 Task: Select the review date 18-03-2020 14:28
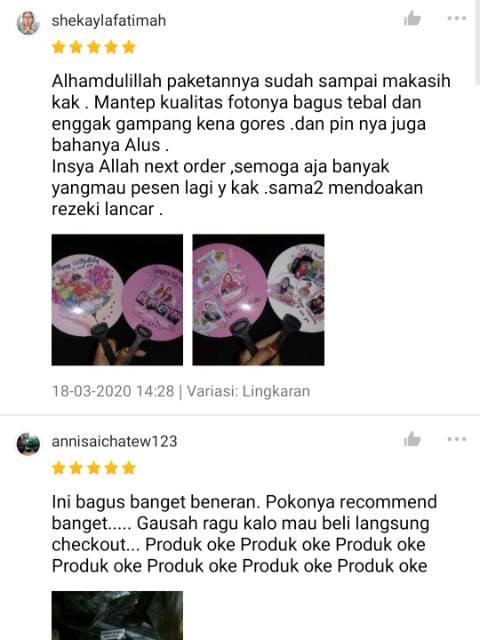[113, 391]
